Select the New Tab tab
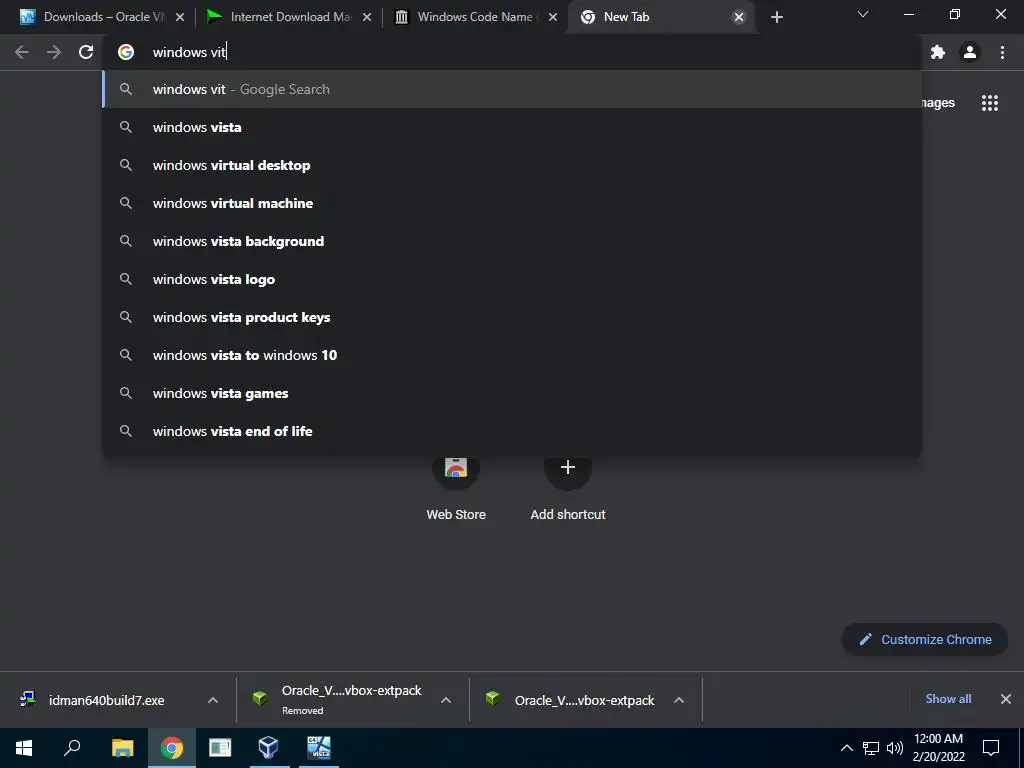 coord(660,17)
